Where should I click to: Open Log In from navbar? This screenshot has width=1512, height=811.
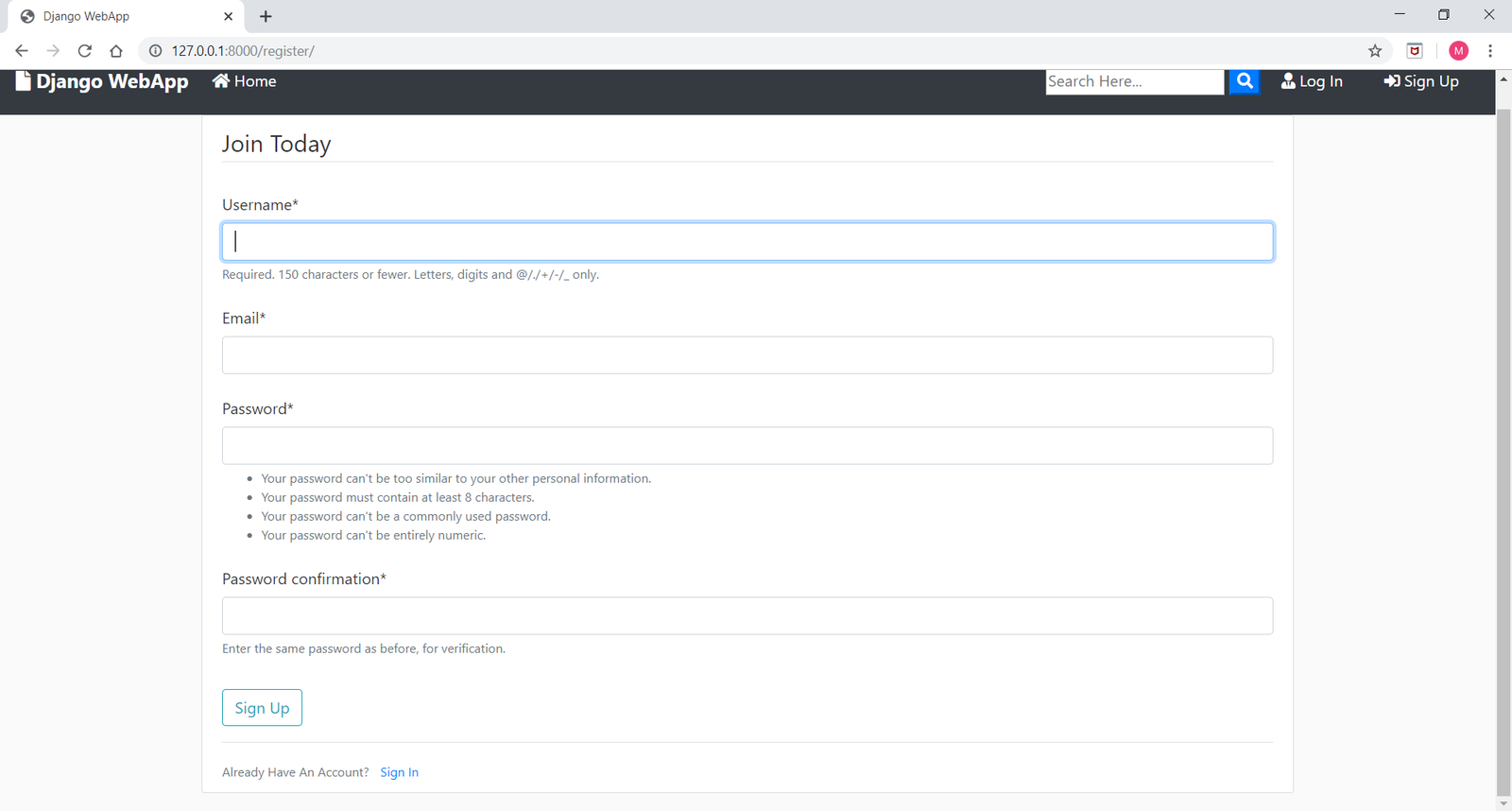point(1312,82)
